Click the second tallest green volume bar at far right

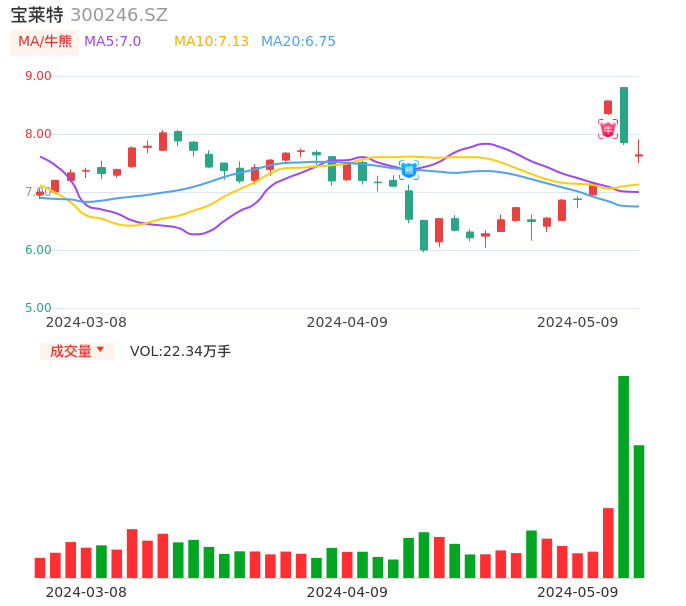pyautogui.click(x=639, y=511)
